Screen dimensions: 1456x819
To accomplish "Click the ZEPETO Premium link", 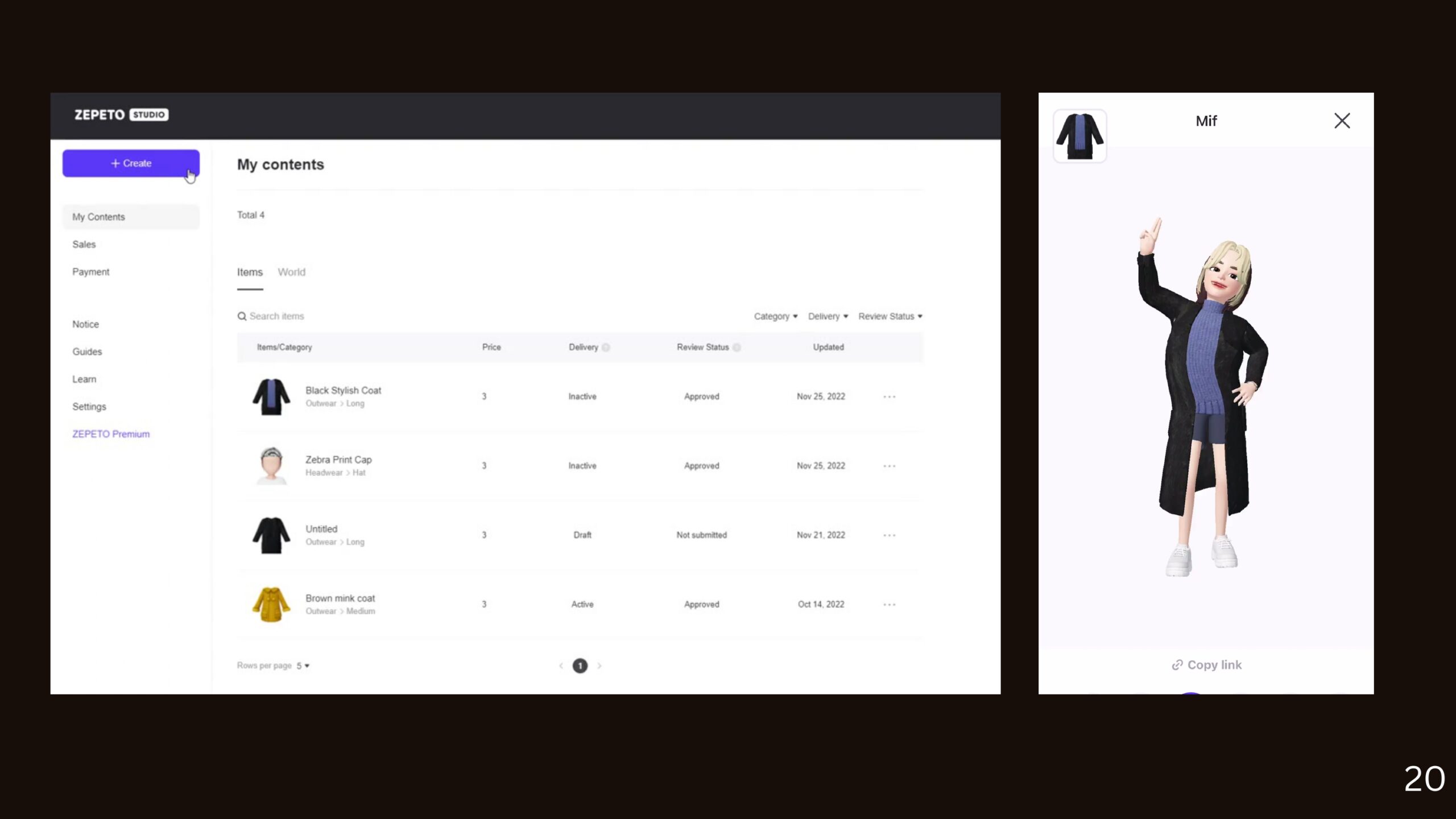I will (x=111, y=433).
